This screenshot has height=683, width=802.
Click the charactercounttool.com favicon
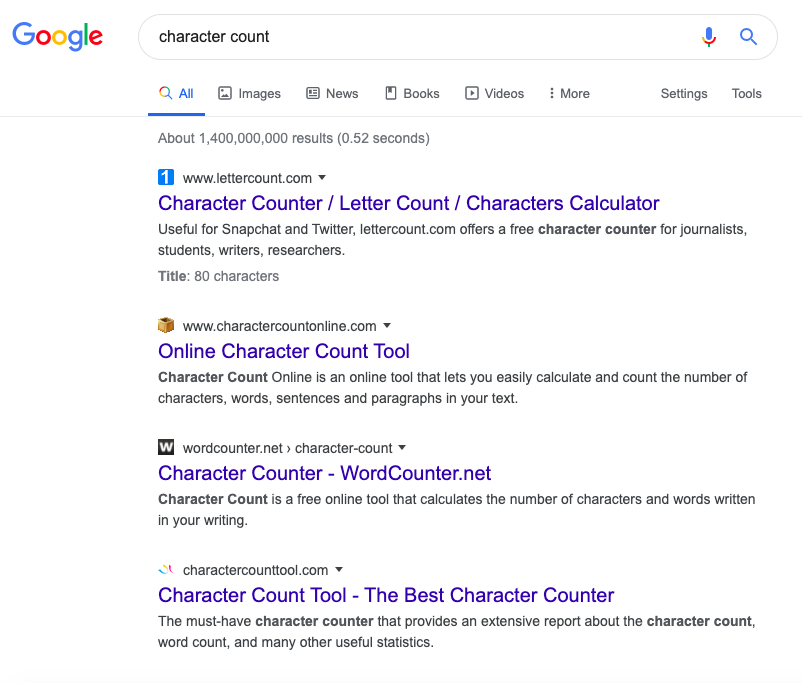(166, 569)
